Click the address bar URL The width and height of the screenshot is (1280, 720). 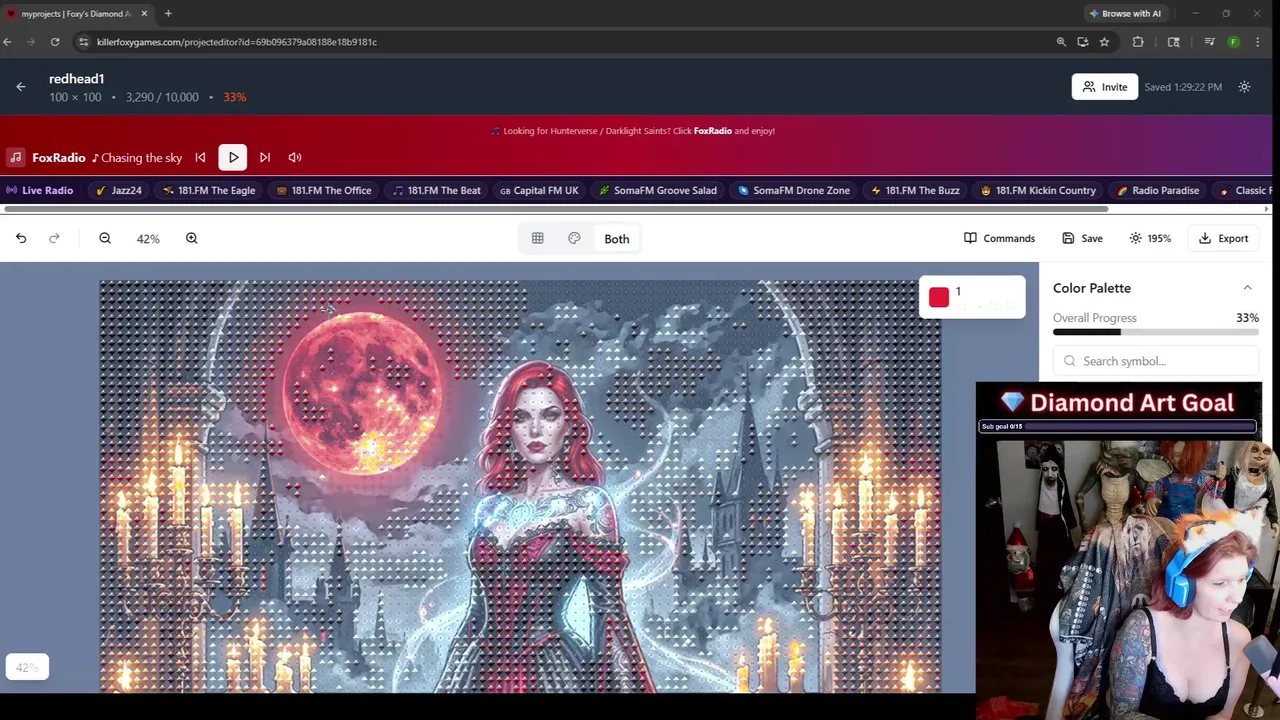(237, 42)
